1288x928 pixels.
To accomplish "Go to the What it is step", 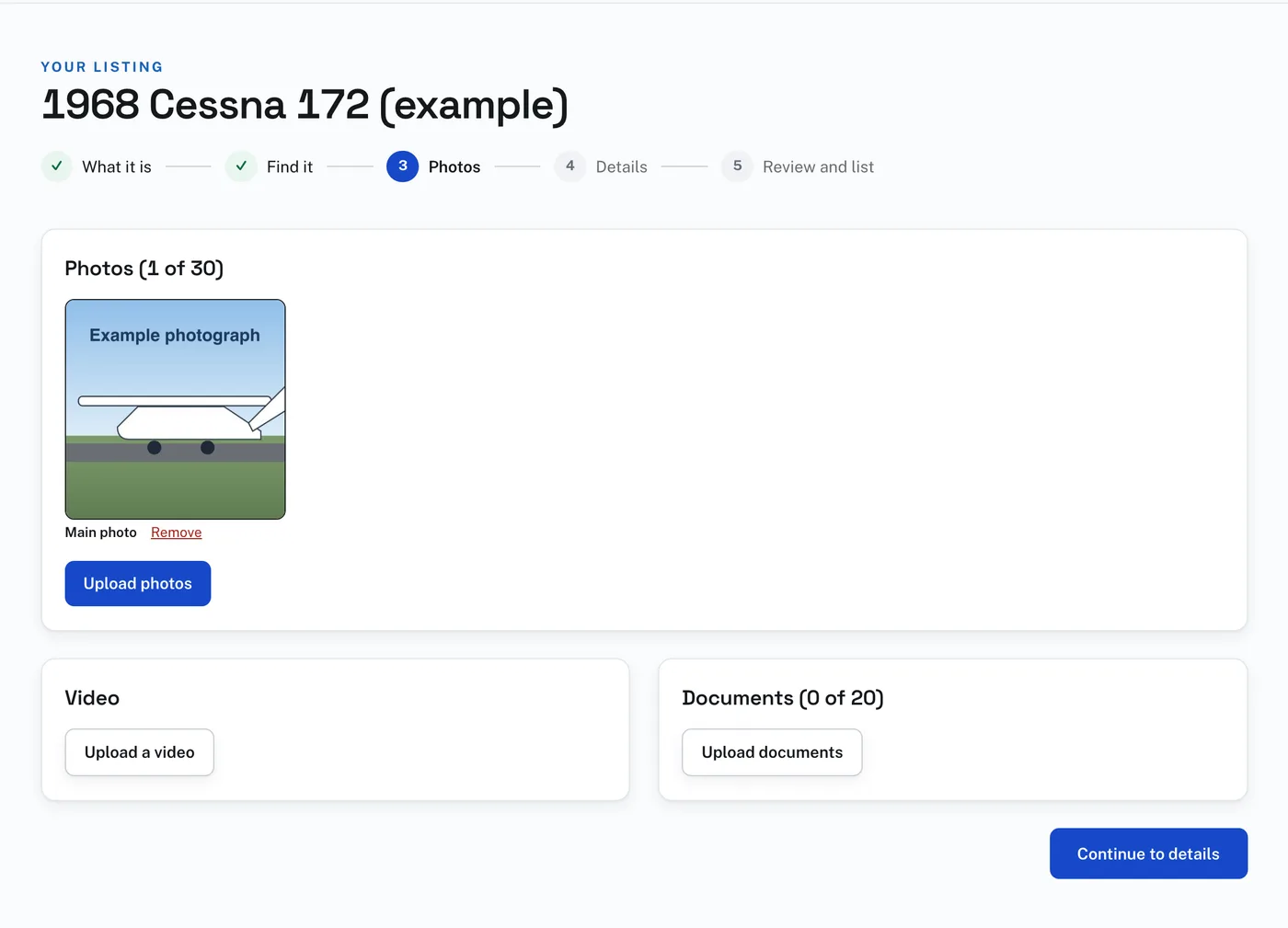I will click(117, 166).
